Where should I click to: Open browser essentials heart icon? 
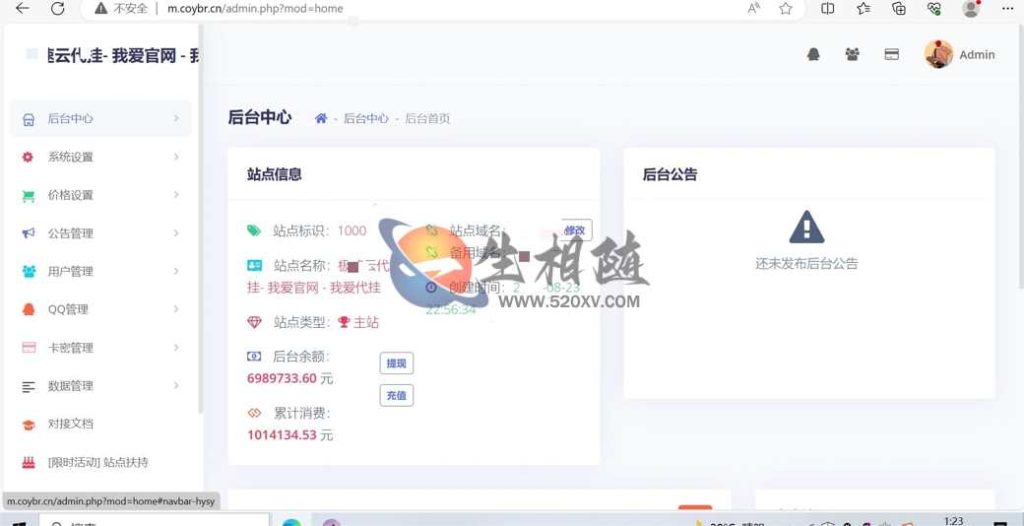point(935,8)
